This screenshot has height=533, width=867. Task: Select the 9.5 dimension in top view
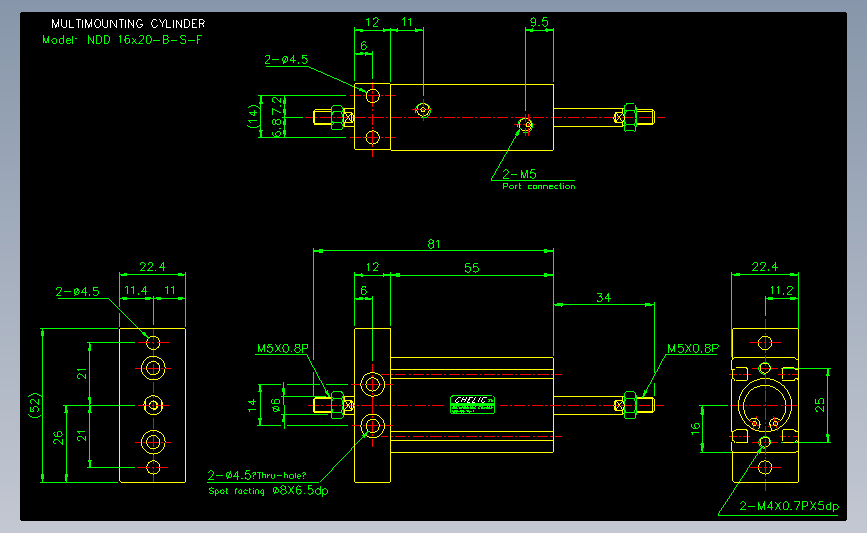(539, 23)
